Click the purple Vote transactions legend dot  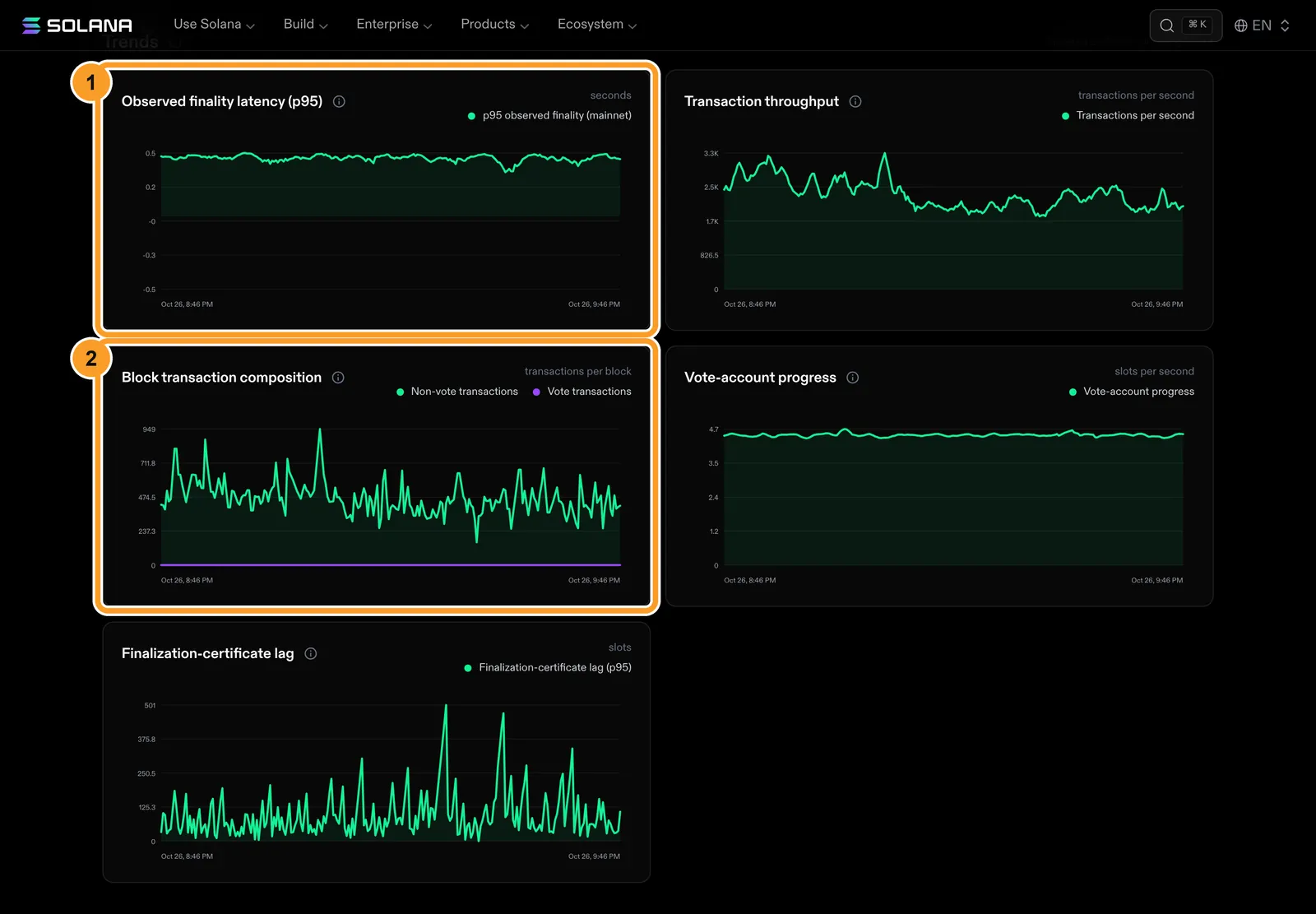pyautogui.click(x=536, y=392)
